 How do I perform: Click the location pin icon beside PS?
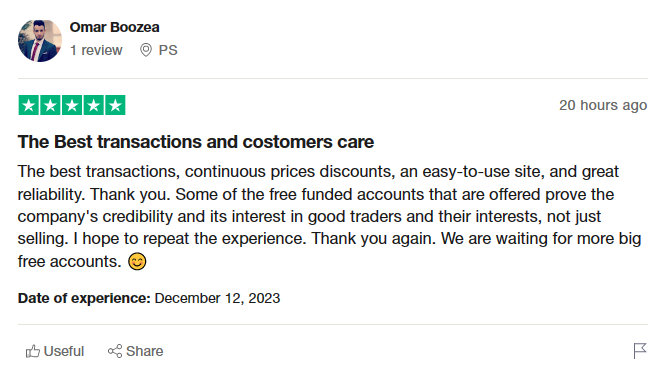[146, 50]
